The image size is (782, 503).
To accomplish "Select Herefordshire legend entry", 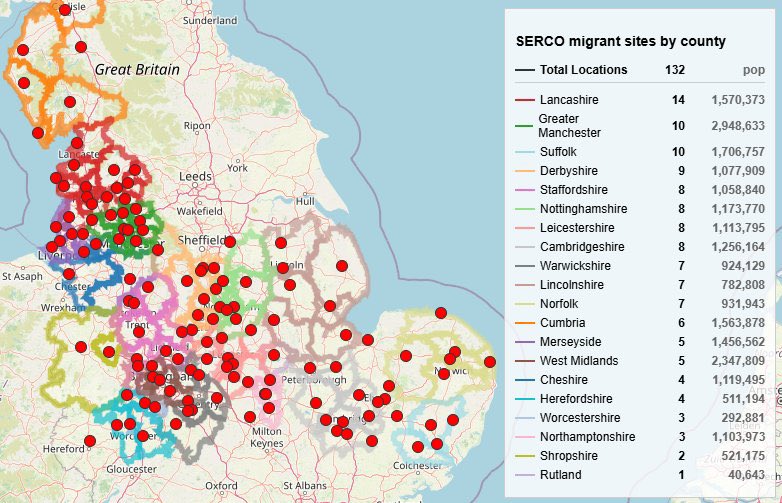I will [640, 398].
